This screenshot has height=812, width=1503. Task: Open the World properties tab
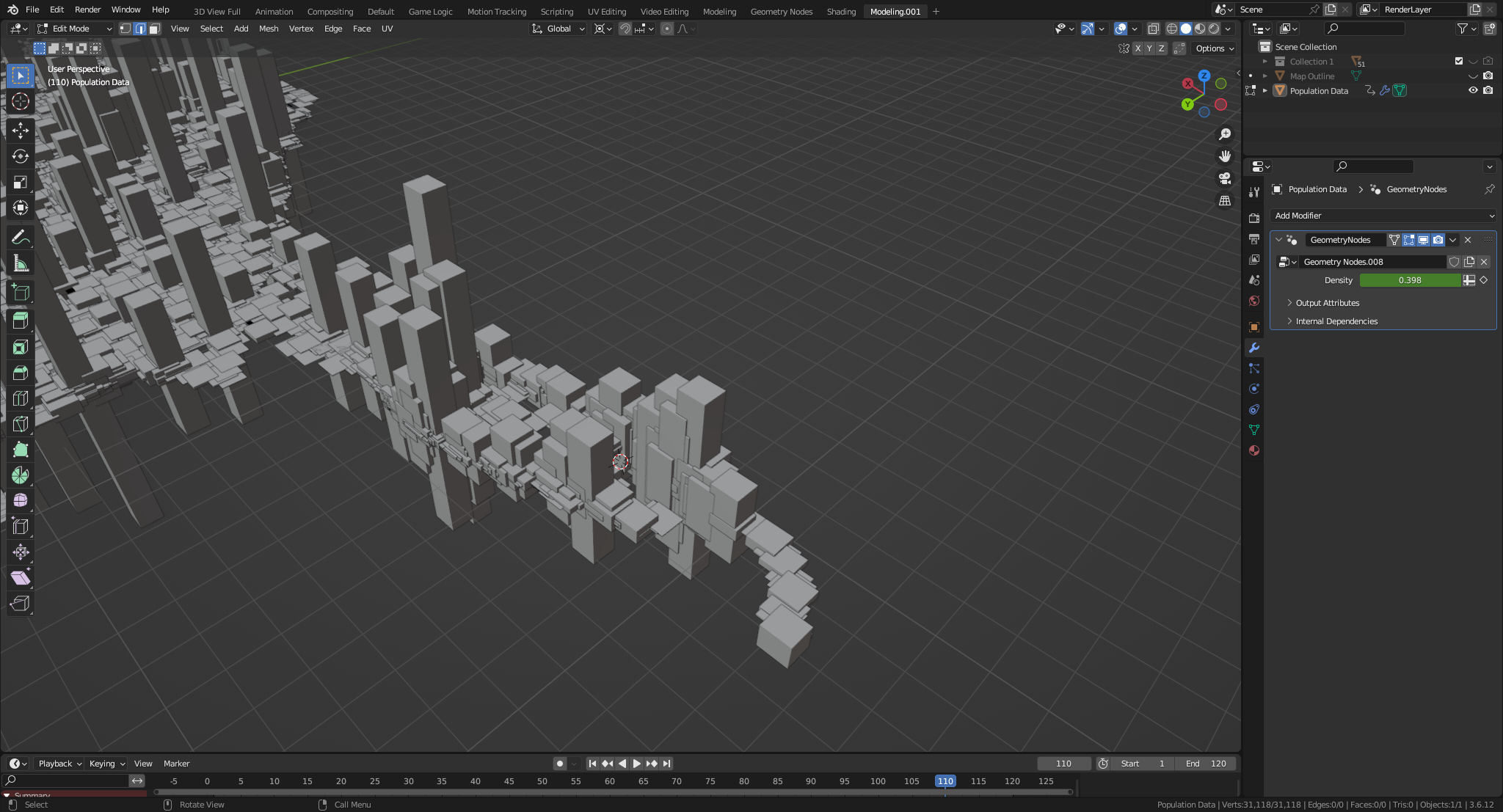(1254, 301)
